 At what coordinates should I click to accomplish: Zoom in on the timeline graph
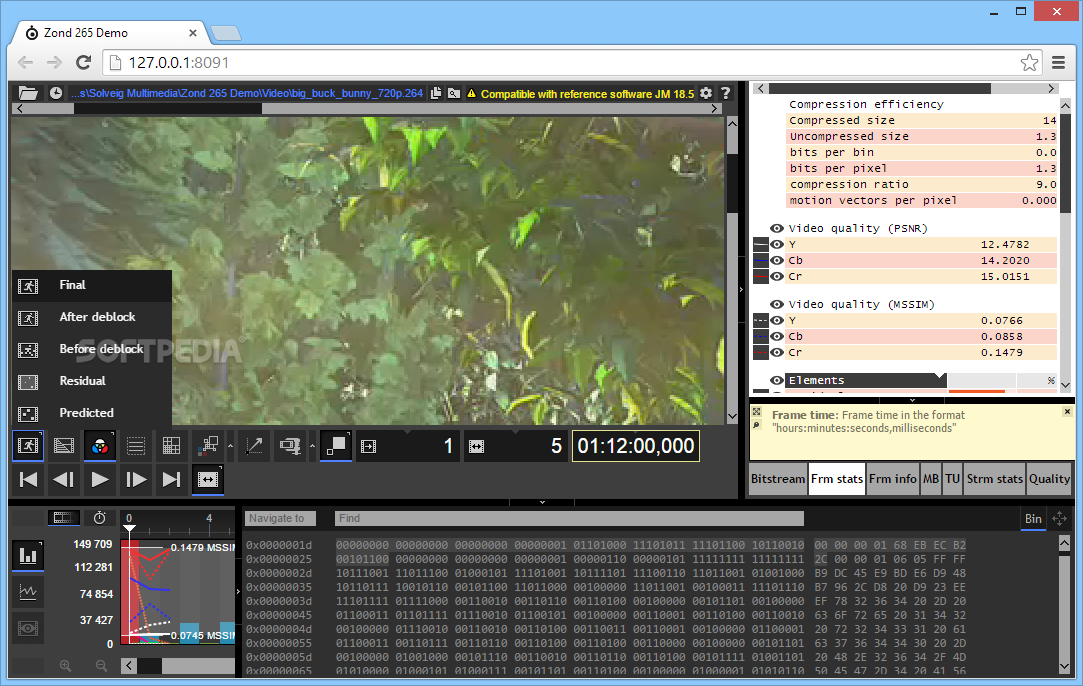[66, 666]
